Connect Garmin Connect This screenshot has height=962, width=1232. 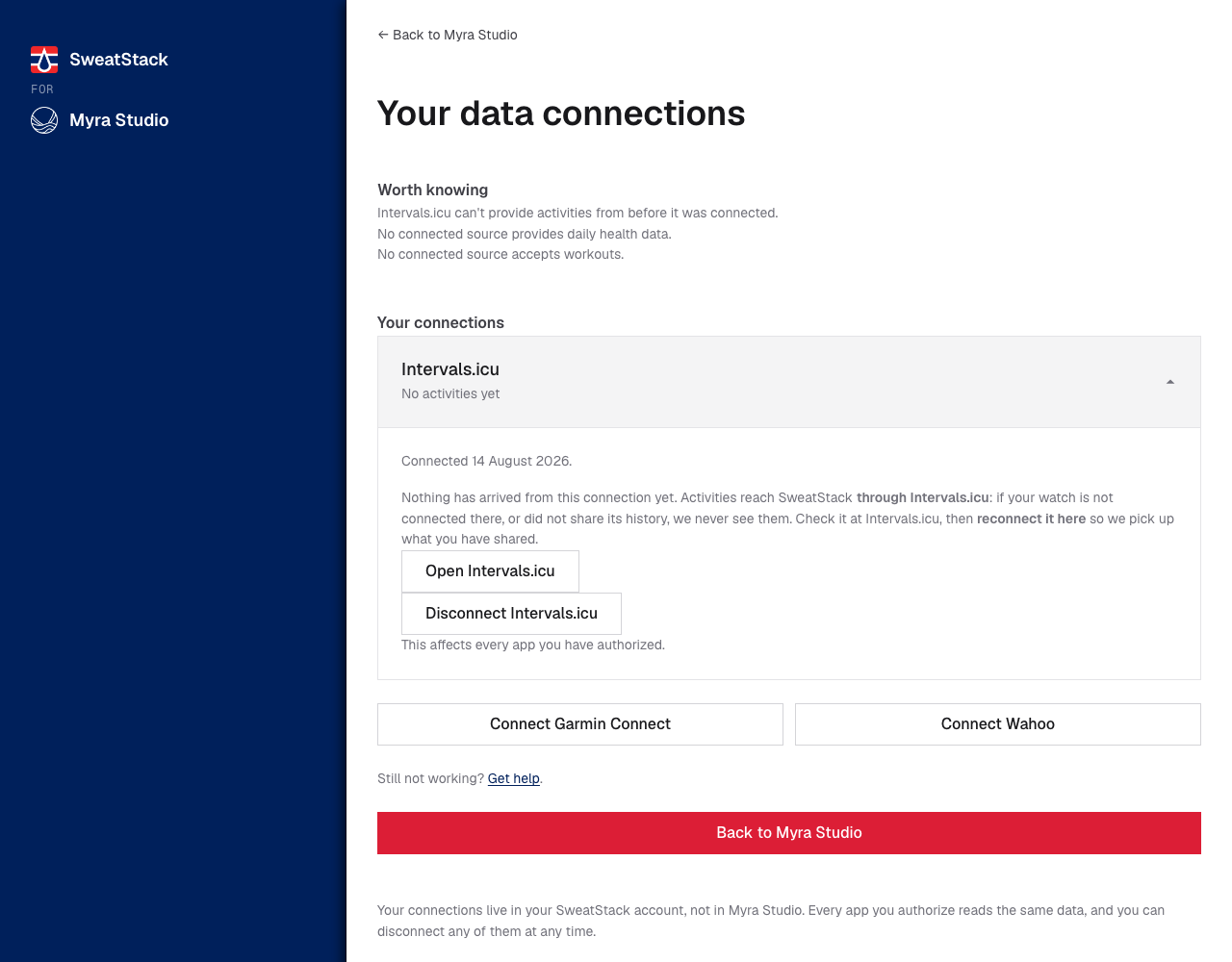click(580, 724)
